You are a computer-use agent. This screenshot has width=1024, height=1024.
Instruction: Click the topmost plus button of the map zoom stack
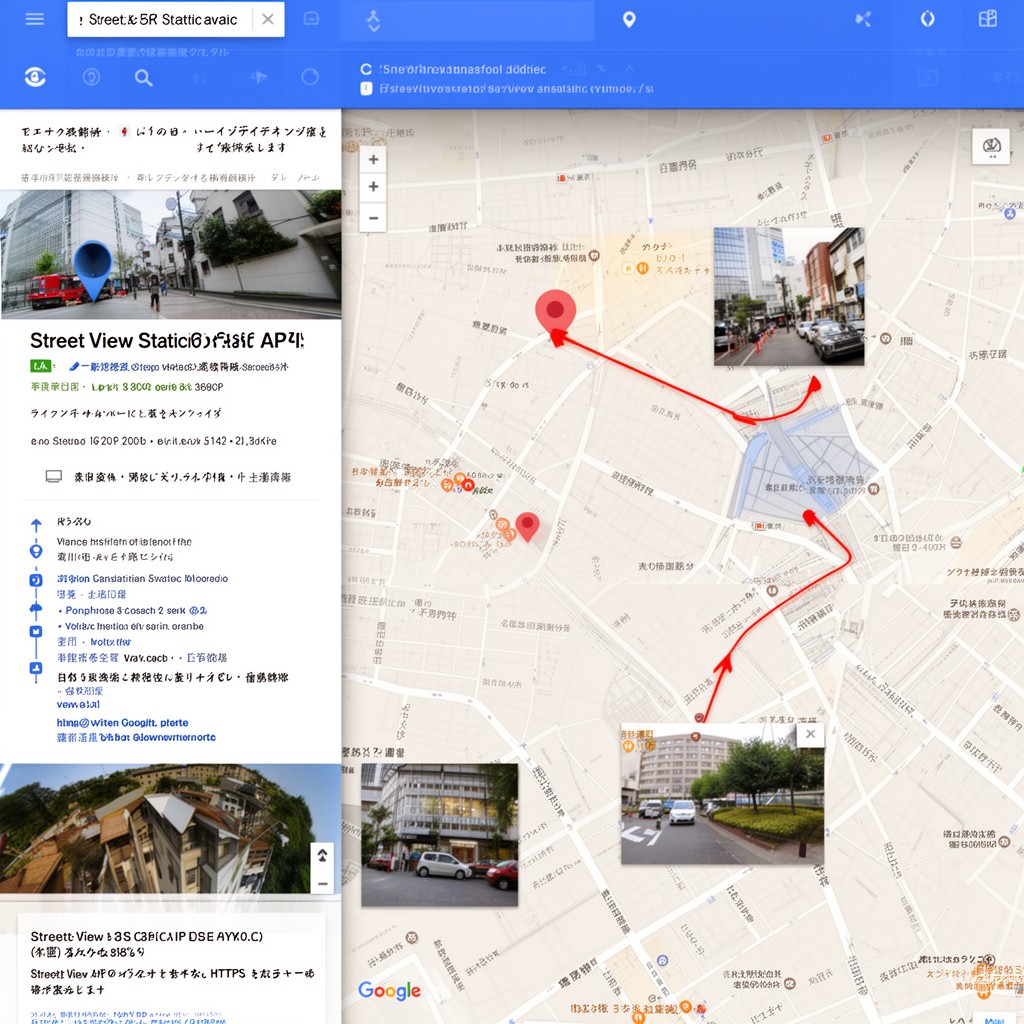pyautogui.click(x=374, y=159)
